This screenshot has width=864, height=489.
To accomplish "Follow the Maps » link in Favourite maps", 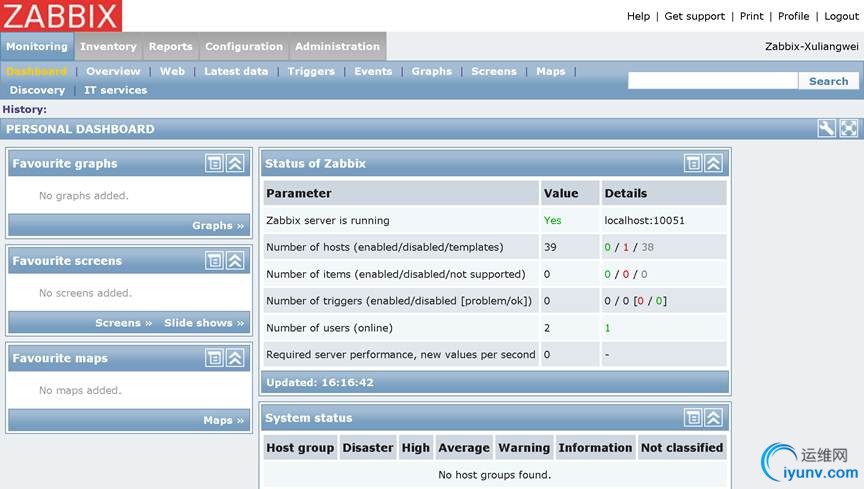I will 223,420.
